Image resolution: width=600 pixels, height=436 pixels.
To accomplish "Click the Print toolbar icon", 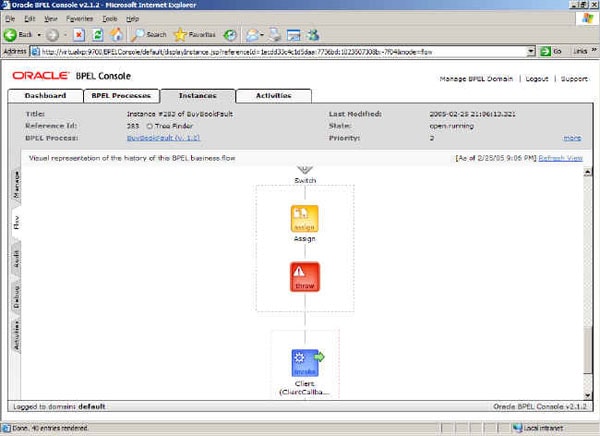I will point(274,35).
